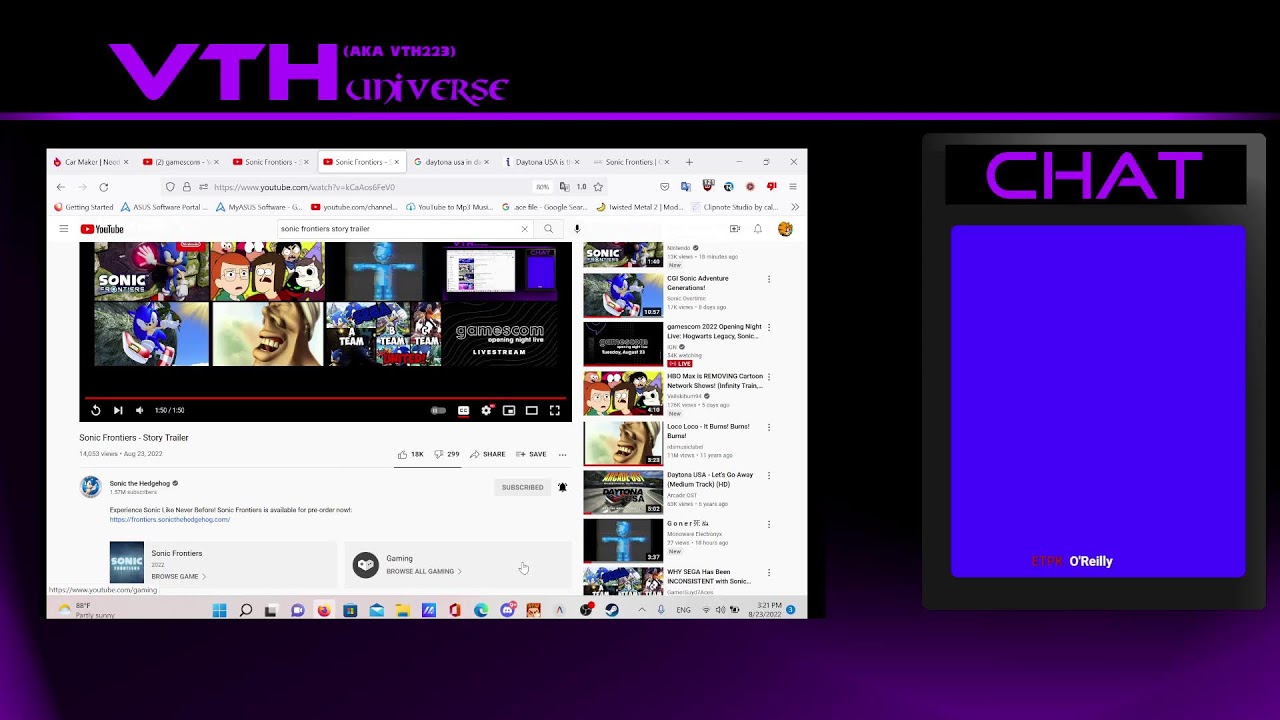
Task: Mute the video volume speaker icon
Action: tap(139, 410)
